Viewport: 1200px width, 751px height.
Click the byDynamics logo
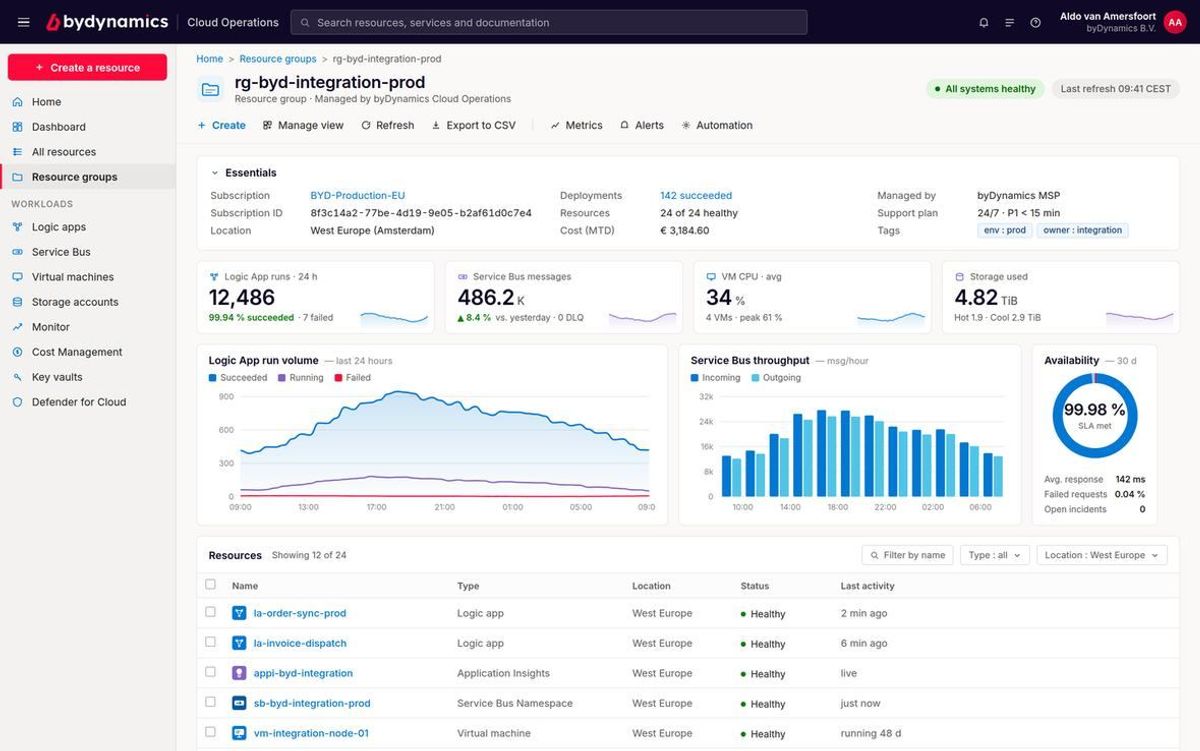(107, 22)
